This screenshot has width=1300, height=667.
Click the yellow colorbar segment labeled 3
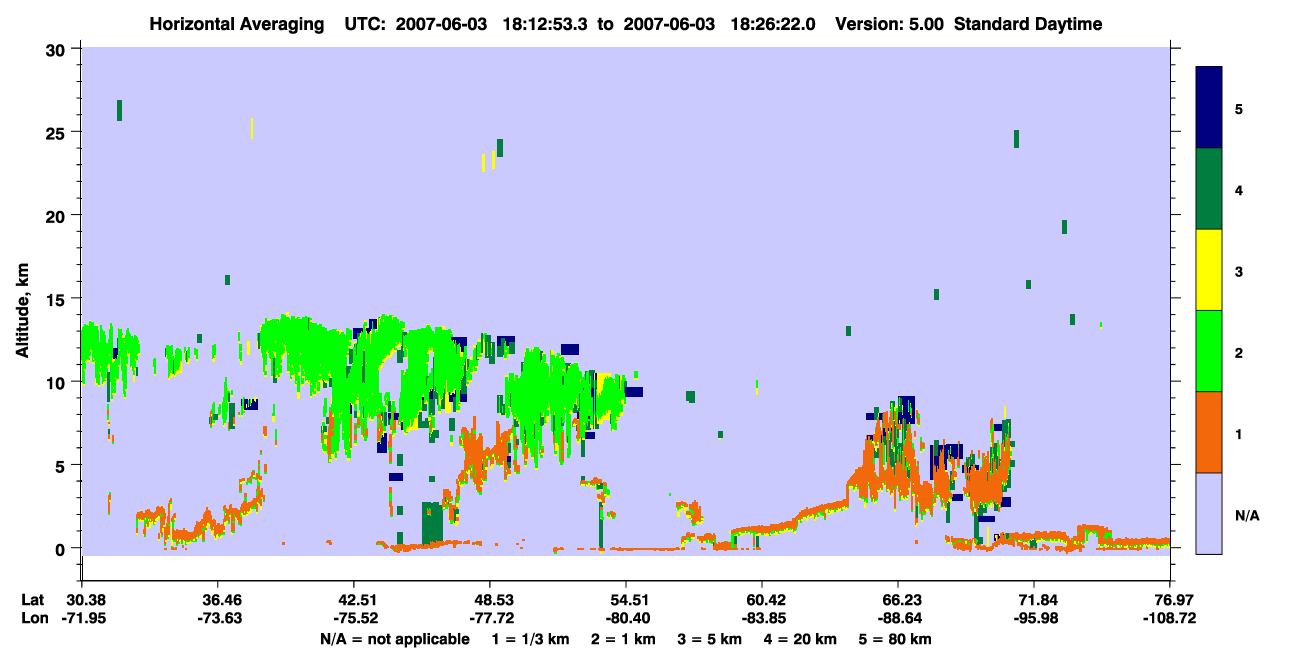tap(1209, 270)
